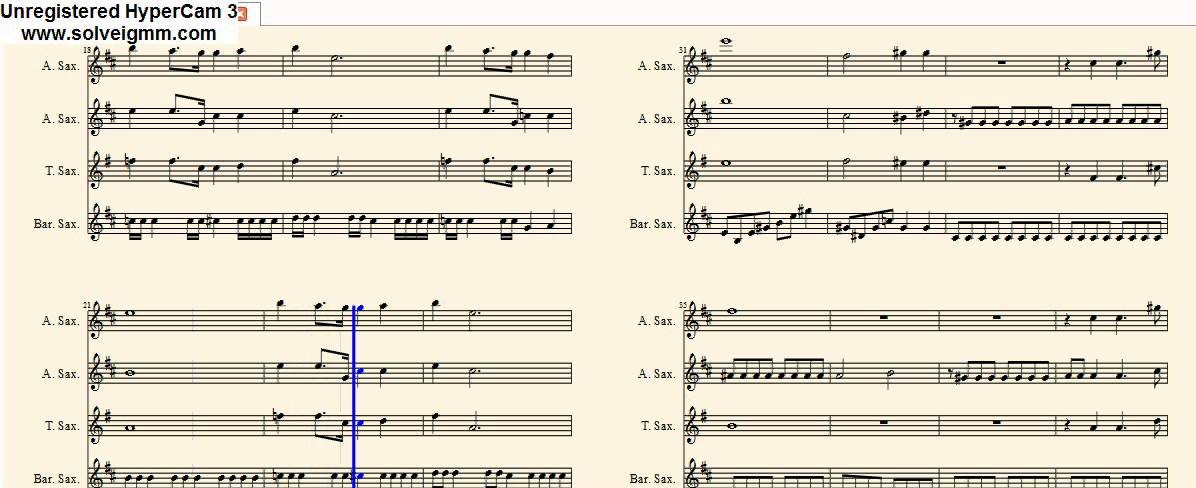Select the measure number 21 marker
This screenshot has height=488, width=1196.
coord(88,305)
